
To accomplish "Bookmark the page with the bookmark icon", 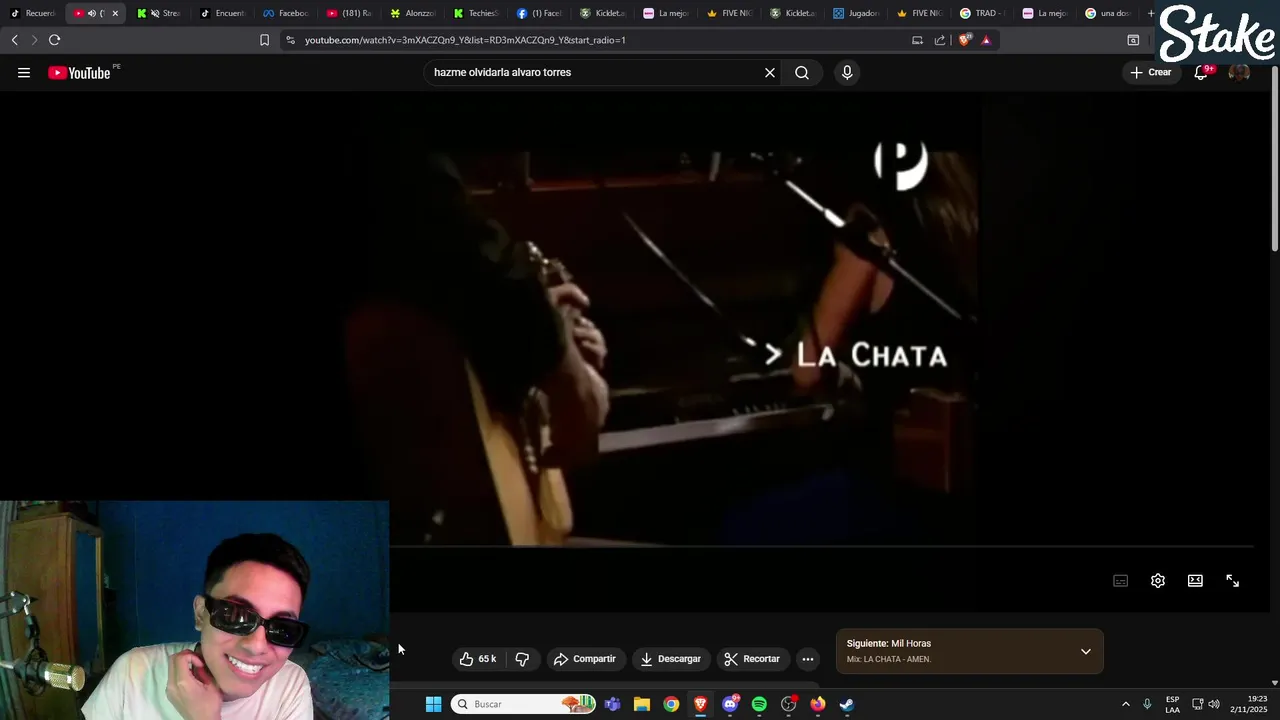I will (x=264, y=40).
